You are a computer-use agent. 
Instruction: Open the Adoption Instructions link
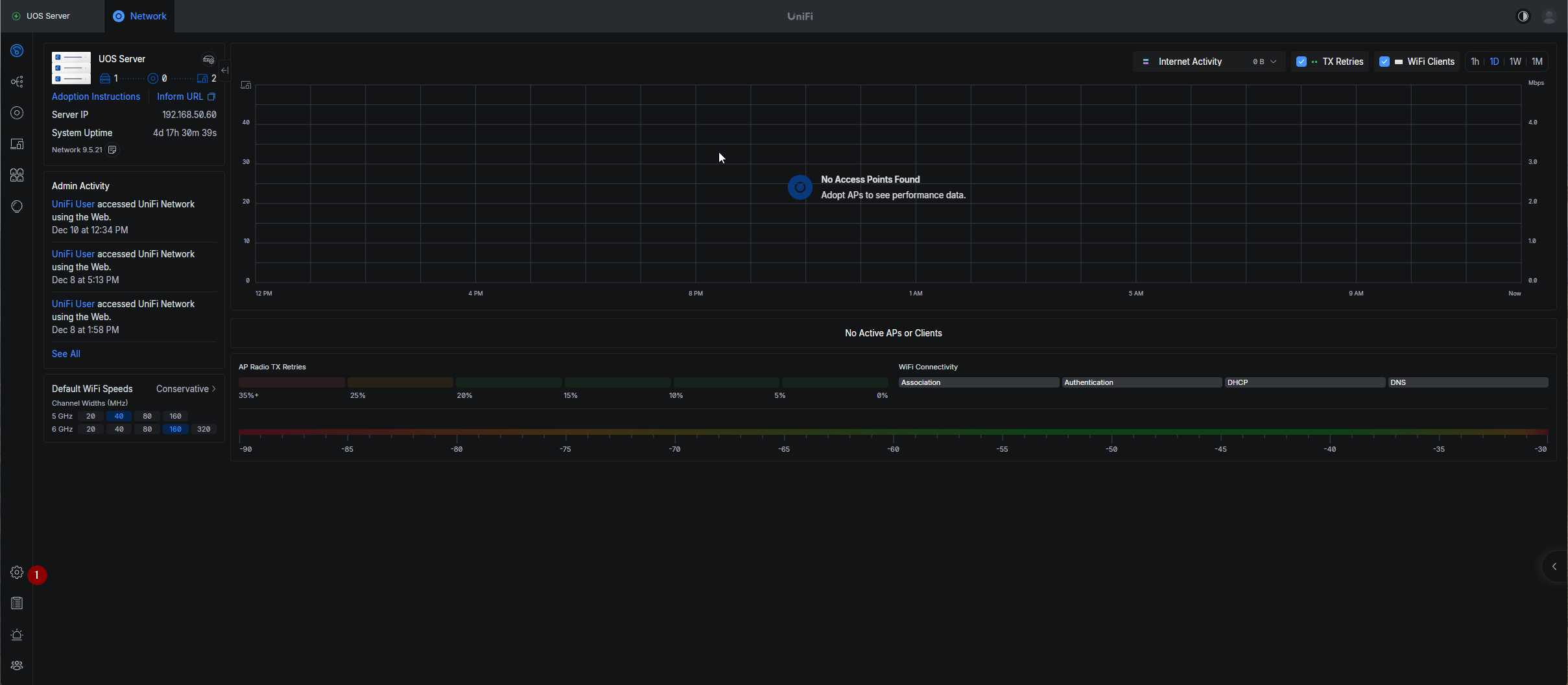96,97
